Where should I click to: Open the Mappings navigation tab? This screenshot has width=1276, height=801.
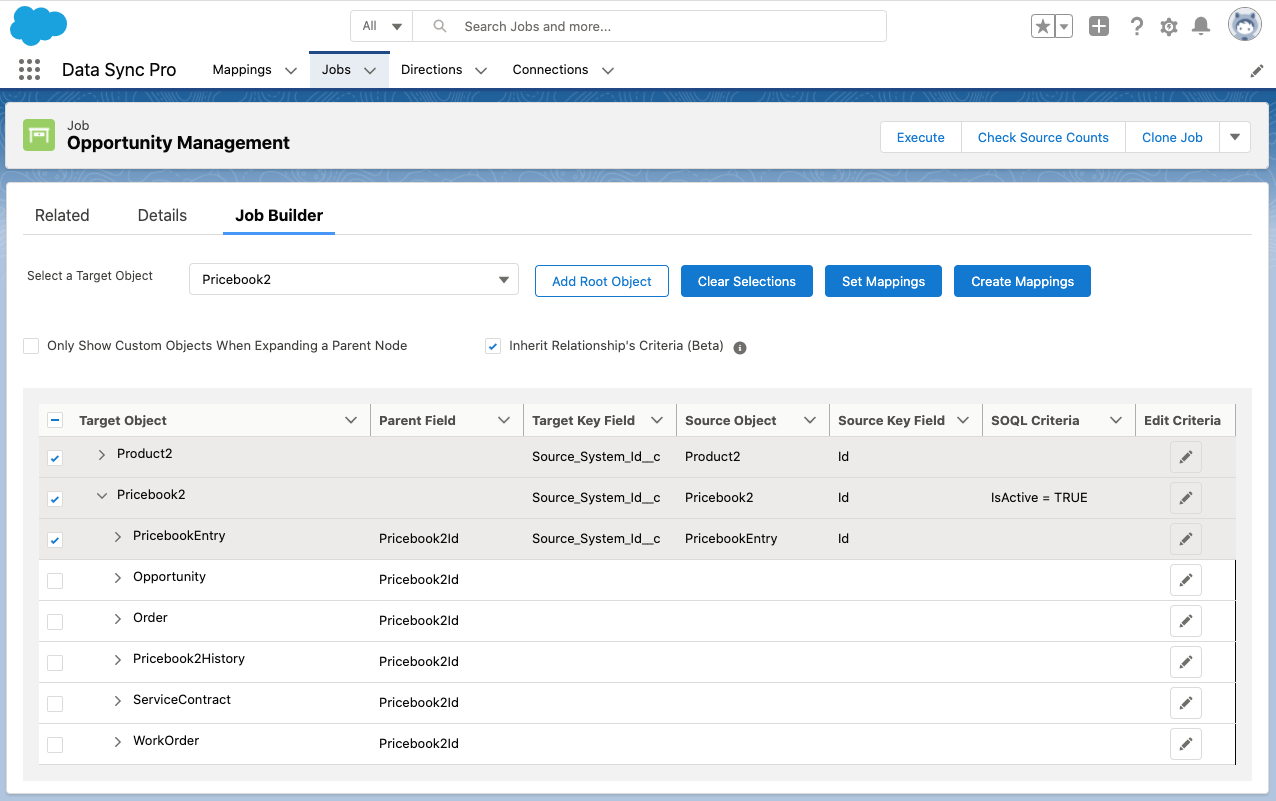click(242, 70)
